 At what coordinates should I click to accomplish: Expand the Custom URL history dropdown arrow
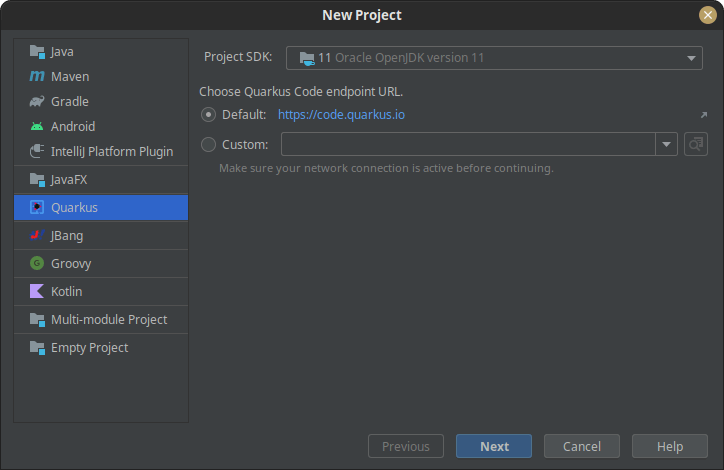point(666,144)
